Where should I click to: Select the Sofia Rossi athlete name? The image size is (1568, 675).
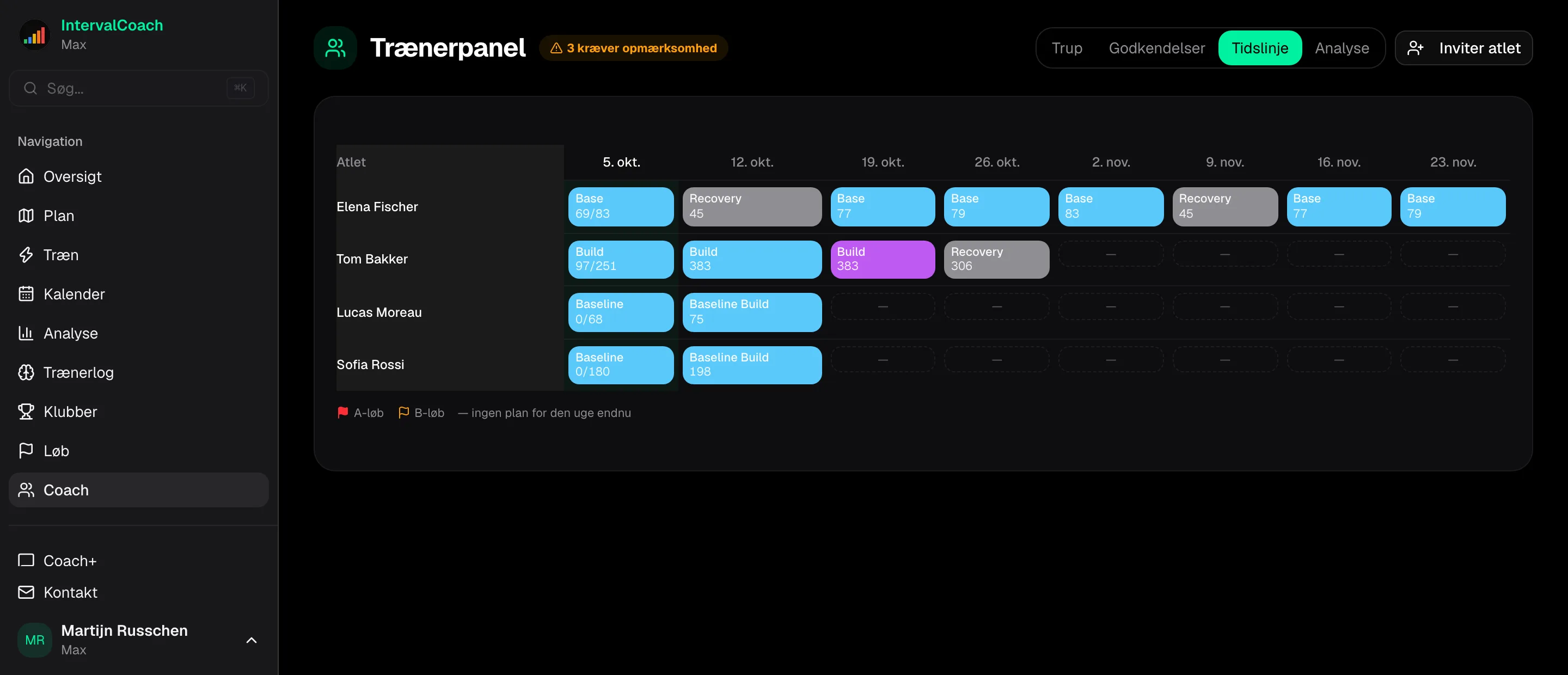pos(370,365)
